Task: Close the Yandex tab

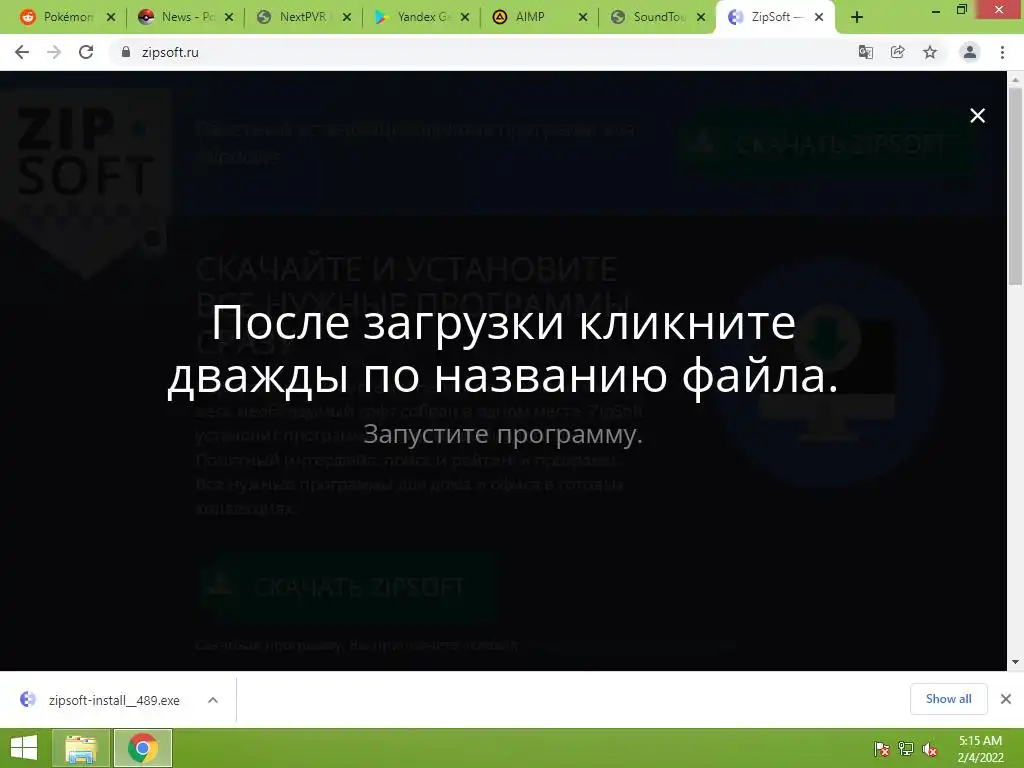Action: [464, 17]
